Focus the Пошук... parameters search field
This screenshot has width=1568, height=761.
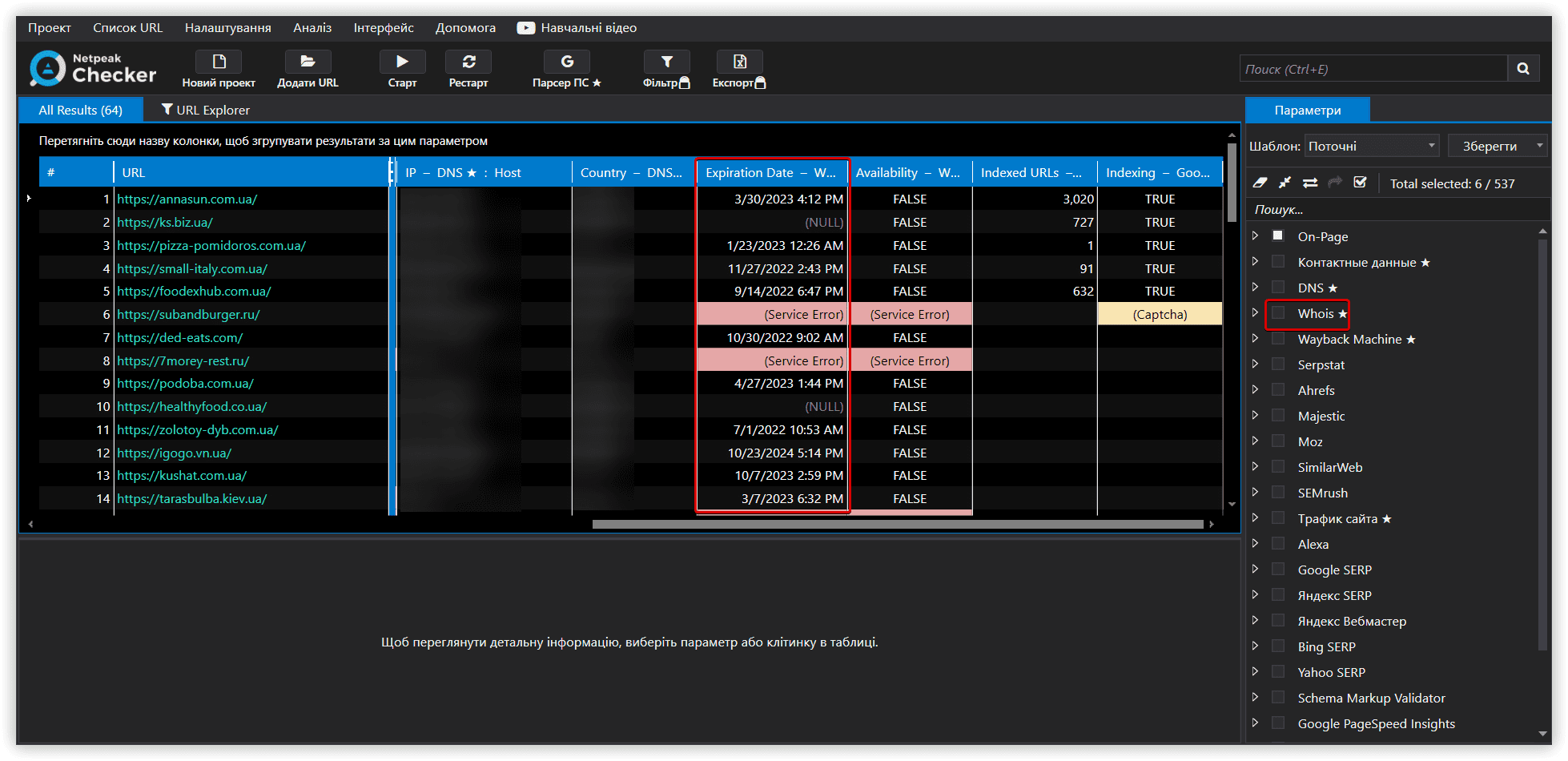point(1397,209)
